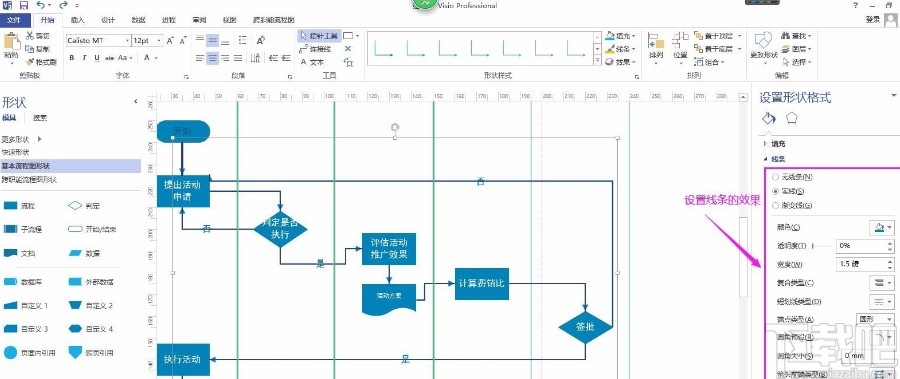
Task: Switch to the 设计 ribbon tab
Action: [108, 20]
